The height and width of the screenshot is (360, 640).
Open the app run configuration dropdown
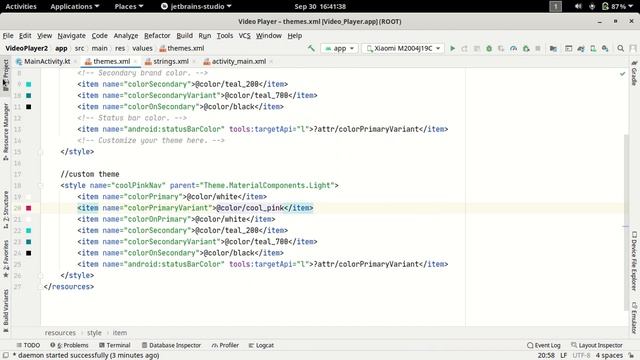point(339,48)
